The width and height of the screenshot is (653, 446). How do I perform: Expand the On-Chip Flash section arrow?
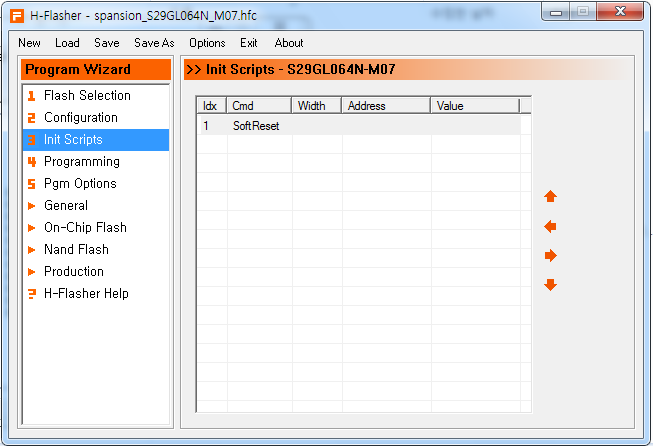click(31, 228)
